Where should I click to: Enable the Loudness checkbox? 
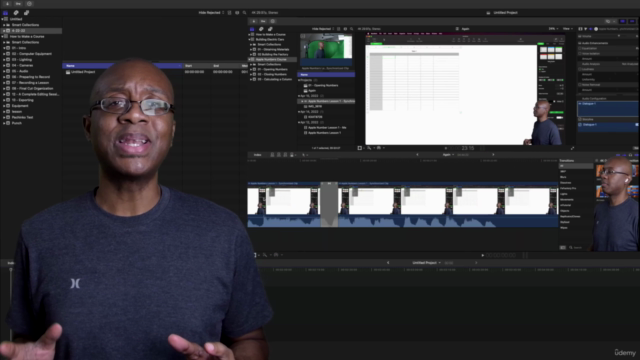(580, 69)
